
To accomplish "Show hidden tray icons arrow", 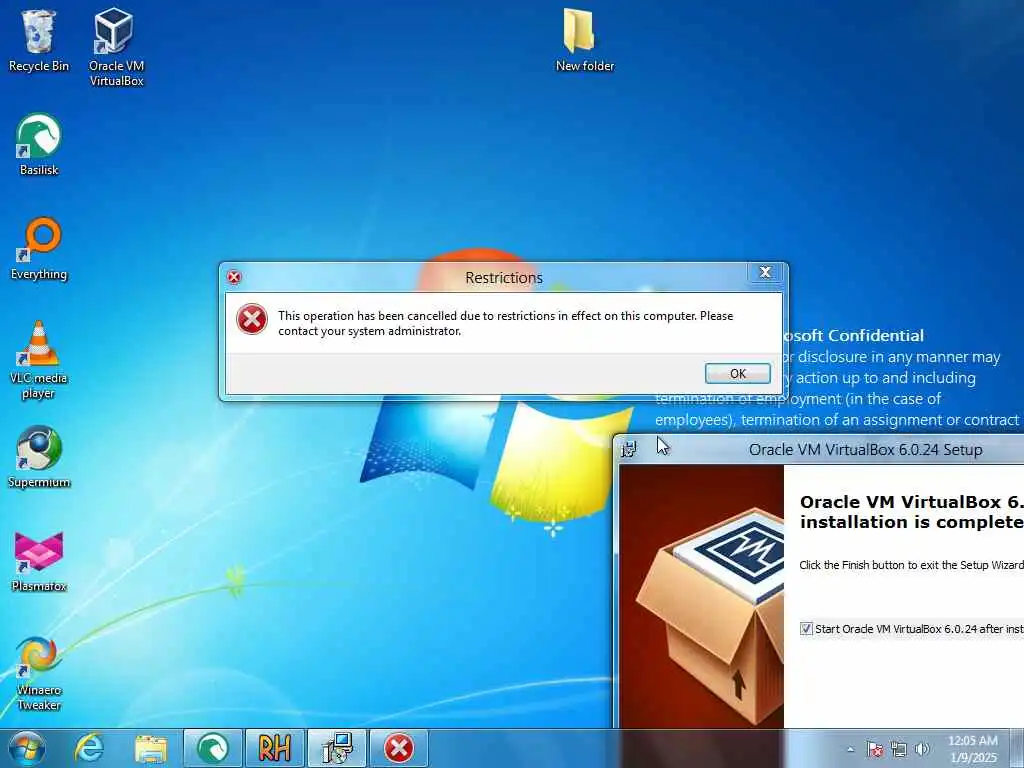I will coord(850,749).
